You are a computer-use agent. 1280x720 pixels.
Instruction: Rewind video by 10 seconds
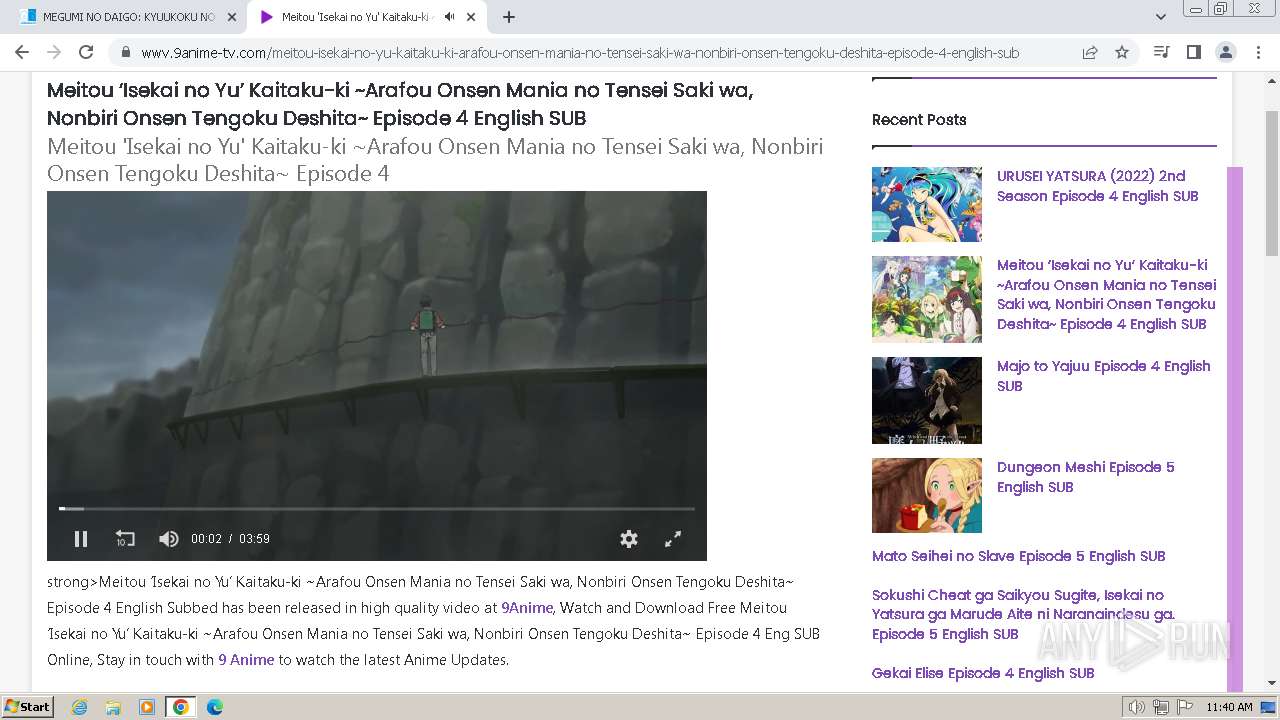tap(125, 539)
